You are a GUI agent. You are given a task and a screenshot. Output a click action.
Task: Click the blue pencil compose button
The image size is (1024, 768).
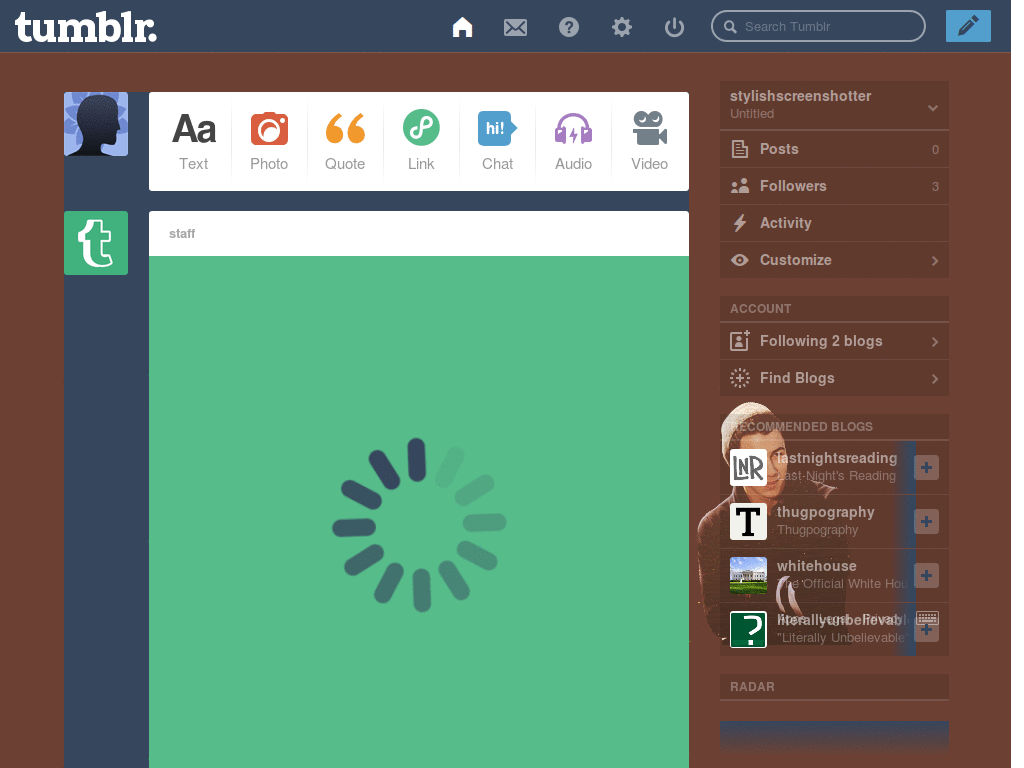pos(968,26)
